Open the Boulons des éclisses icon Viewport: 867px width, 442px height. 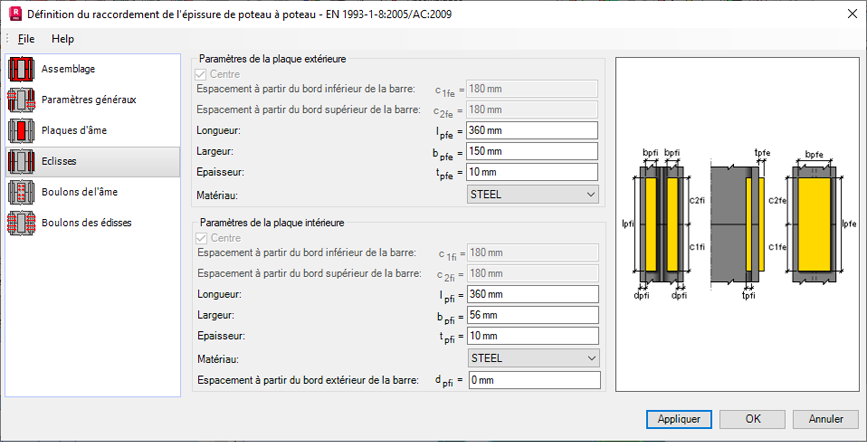21,222
